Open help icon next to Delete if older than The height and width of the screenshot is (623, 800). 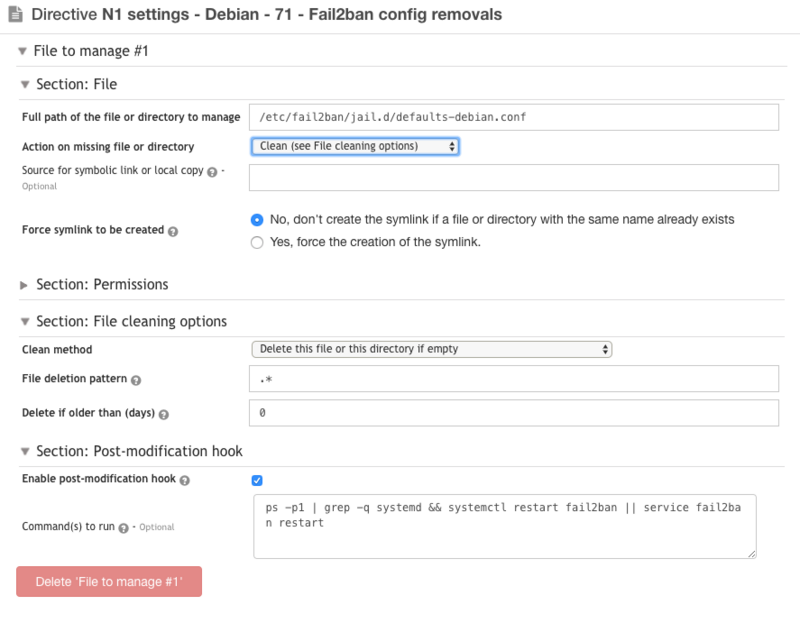pyautogui.click(x=164, y=414)
